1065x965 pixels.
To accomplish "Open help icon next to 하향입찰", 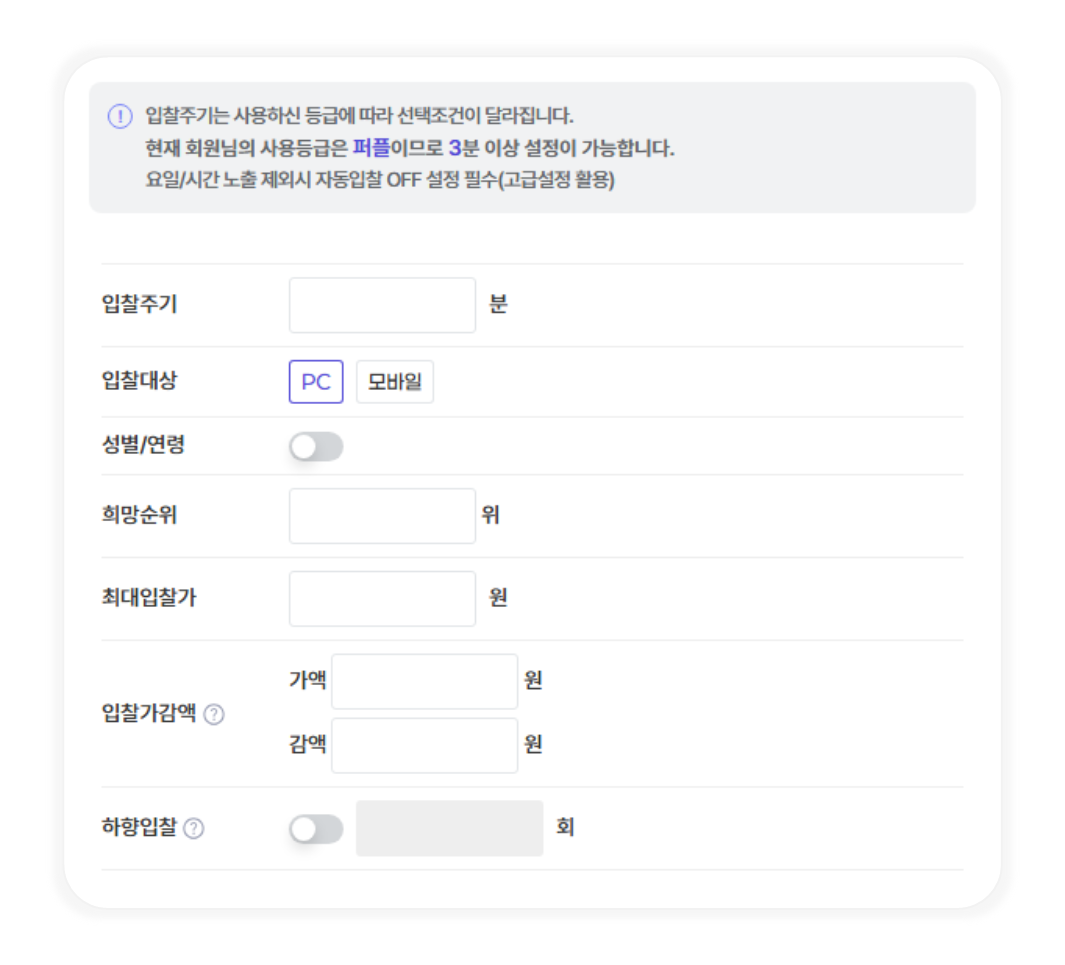I will [x=194, y=829].
